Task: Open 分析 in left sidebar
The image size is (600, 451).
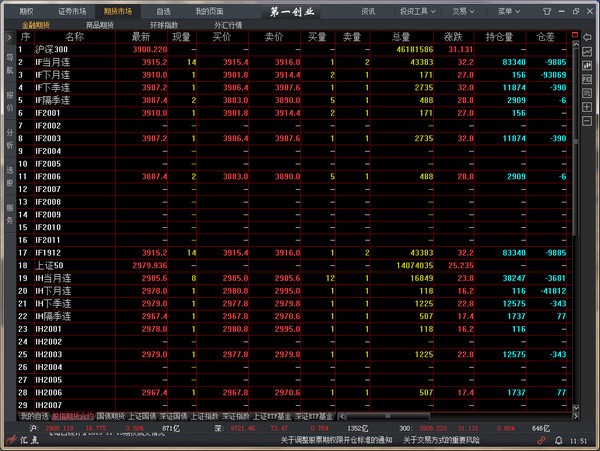Action: tap(10, 138)
